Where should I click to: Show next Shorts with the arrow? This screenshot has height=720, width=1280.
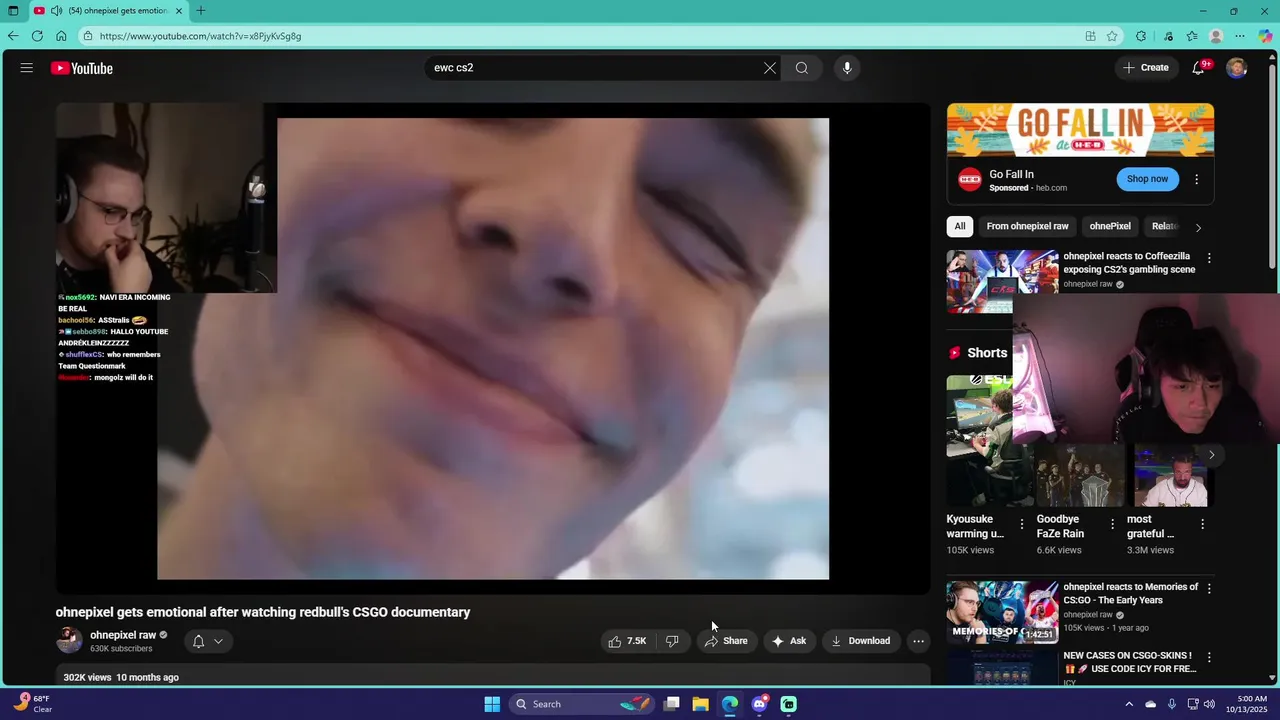[1211, 455]
